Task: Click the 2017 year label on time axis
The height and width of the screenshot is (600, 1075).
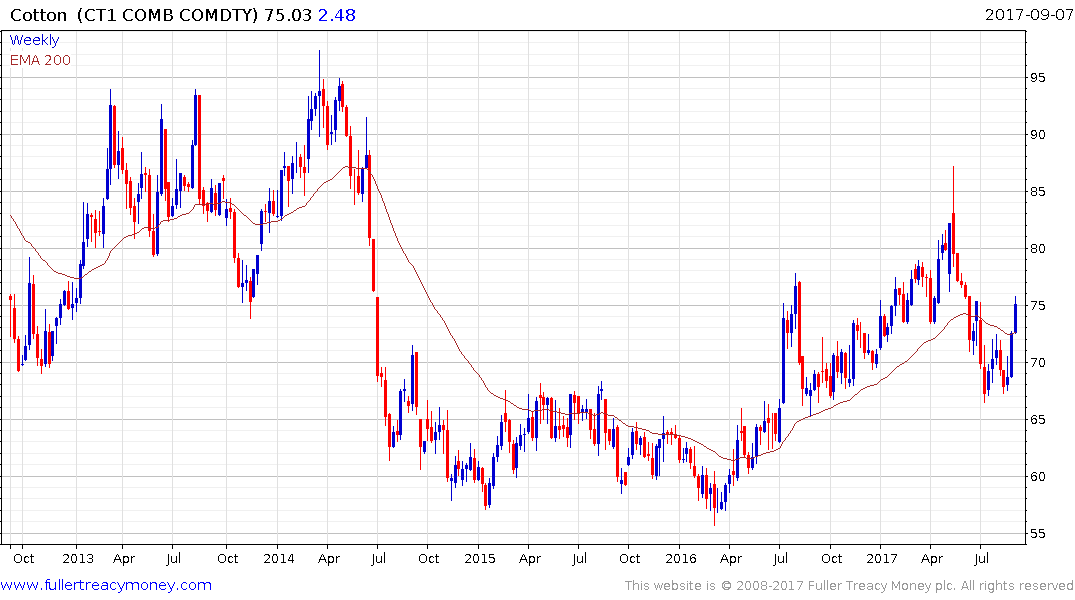Action: (882, 558)
